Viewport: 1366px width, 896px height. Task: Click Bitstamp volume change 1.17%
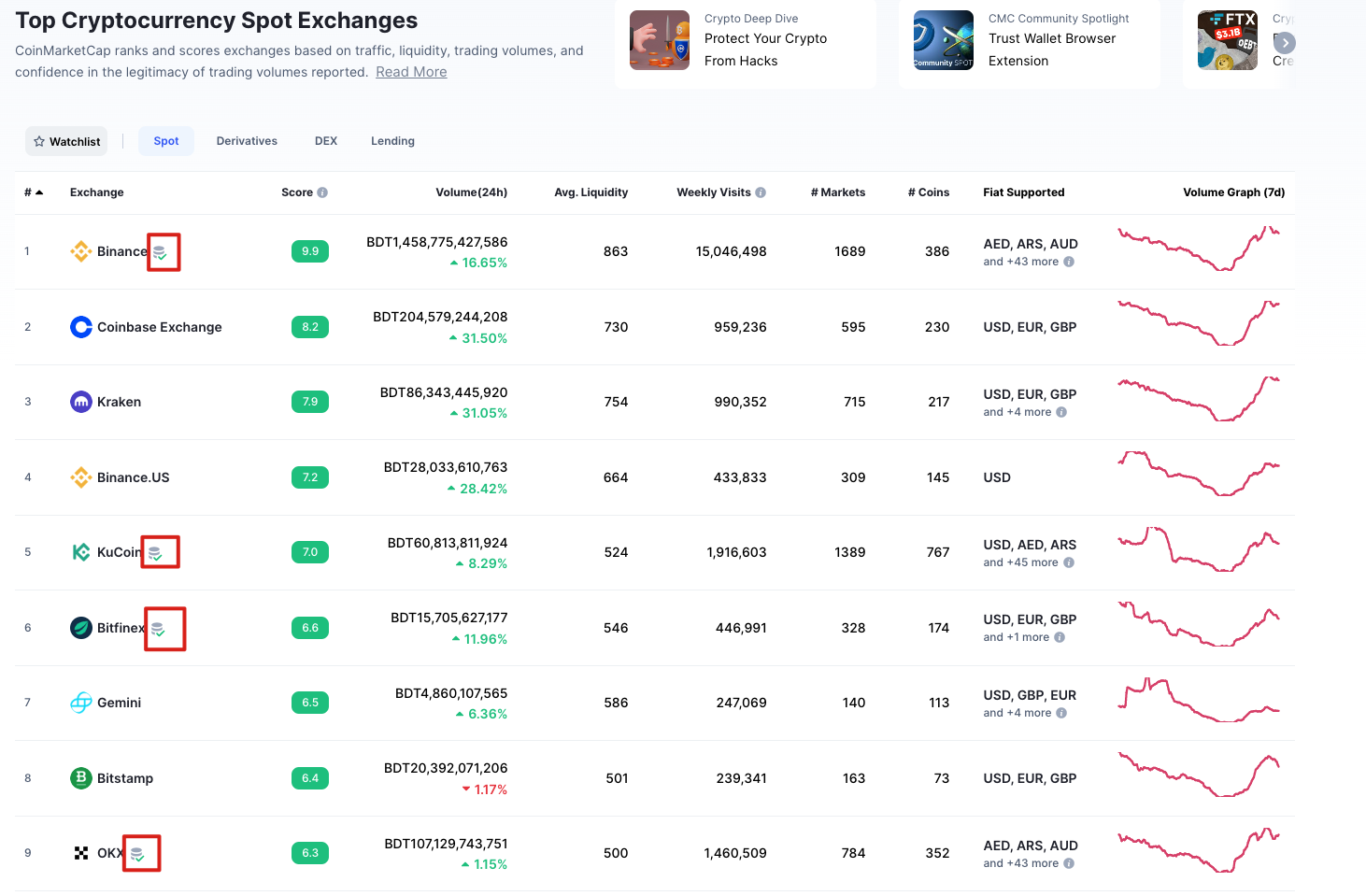(x=485, y=789)
